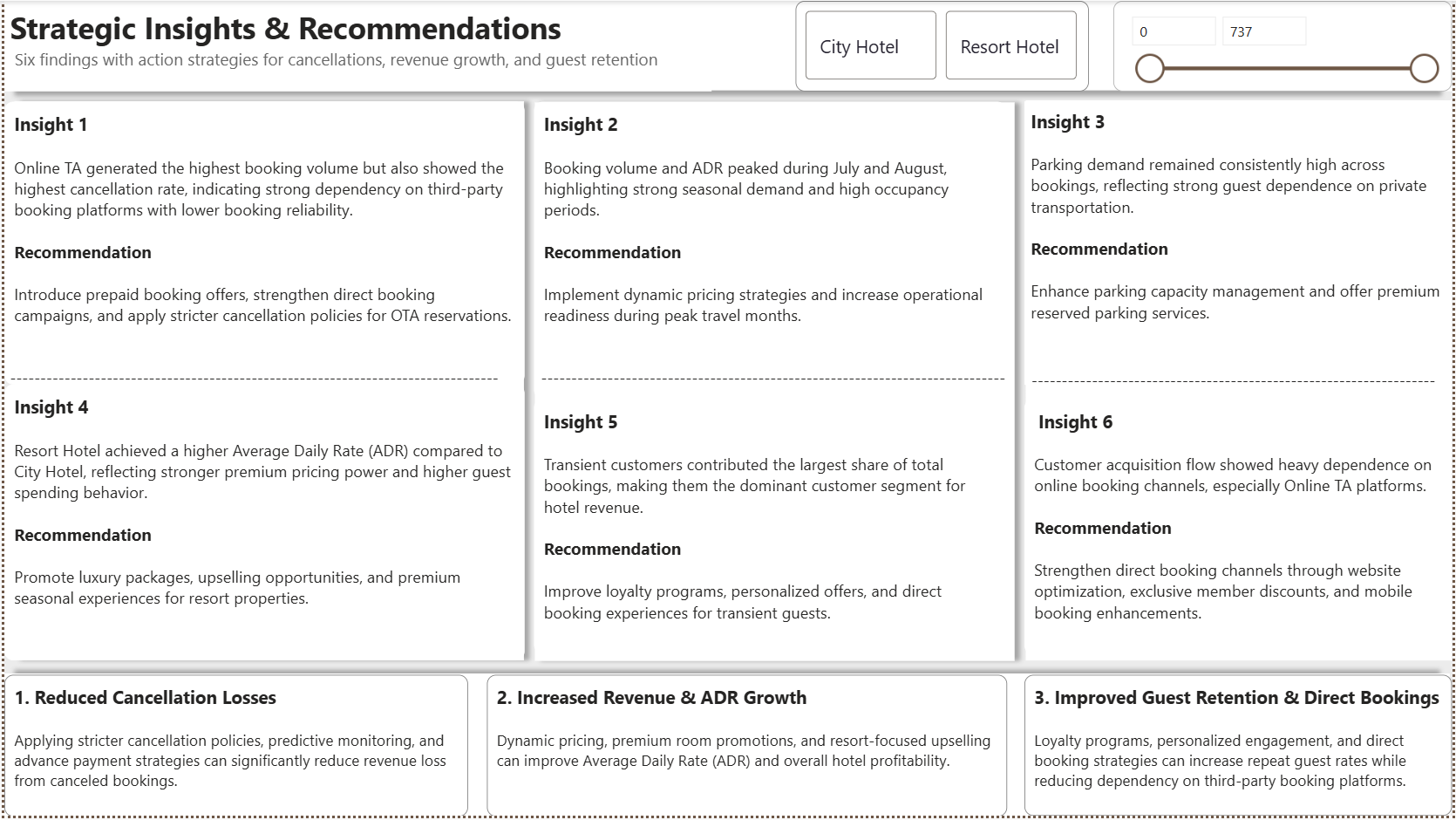Click the slider track between the handles
Screen dimensions: 1456x820
(x=1287, y=68)
